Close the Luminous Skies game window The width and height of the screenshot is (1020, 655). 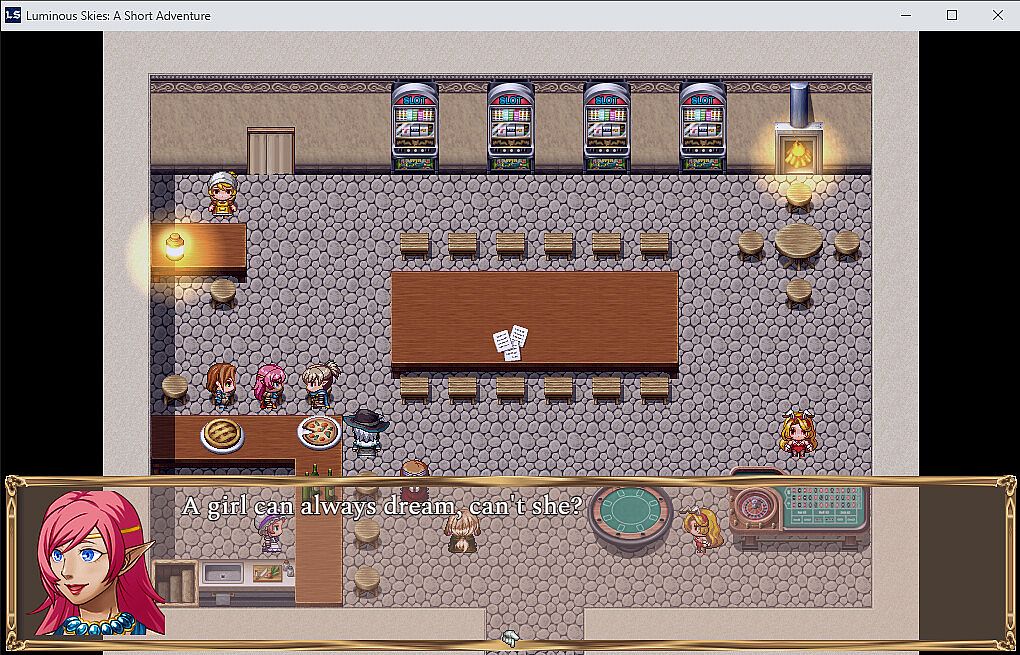[997, 15]
